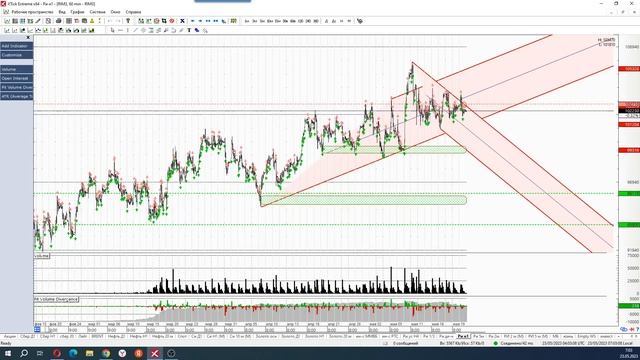Image resolution: width=640 pixels, height=360 pixels.
Task: Click the print toolbar icon
Action: pyautogui.click(x=58, y=21)
